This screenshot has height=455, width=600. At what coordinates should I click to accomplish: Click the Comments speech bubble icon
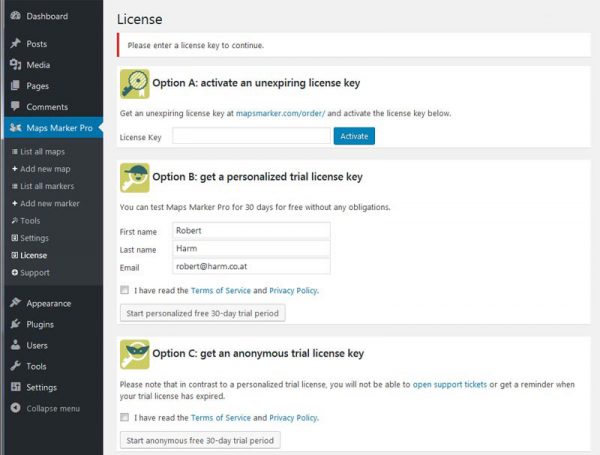15,106
